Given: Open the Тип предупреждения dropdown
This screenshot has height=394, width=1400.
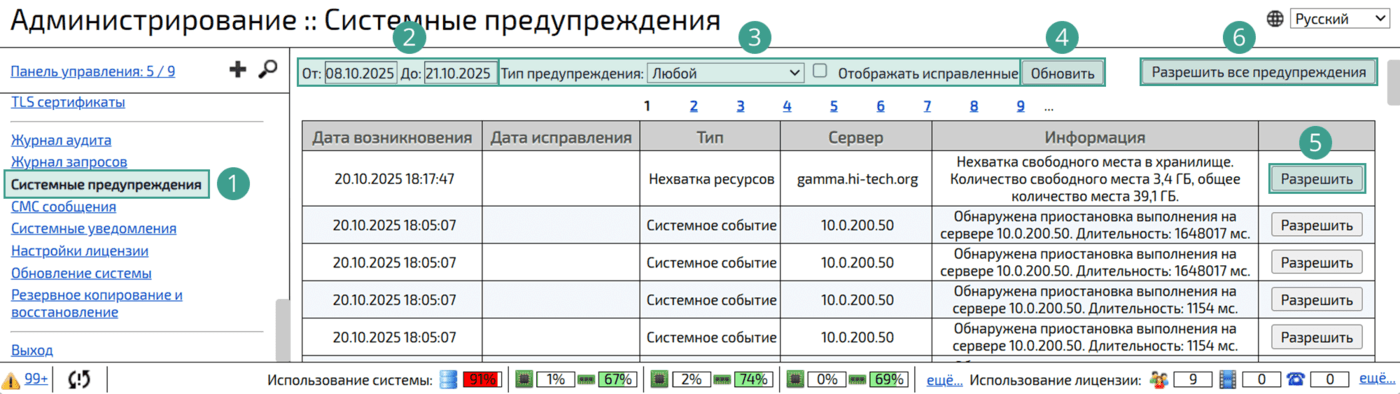Looking at the screenshot, I should coord(725,73).
